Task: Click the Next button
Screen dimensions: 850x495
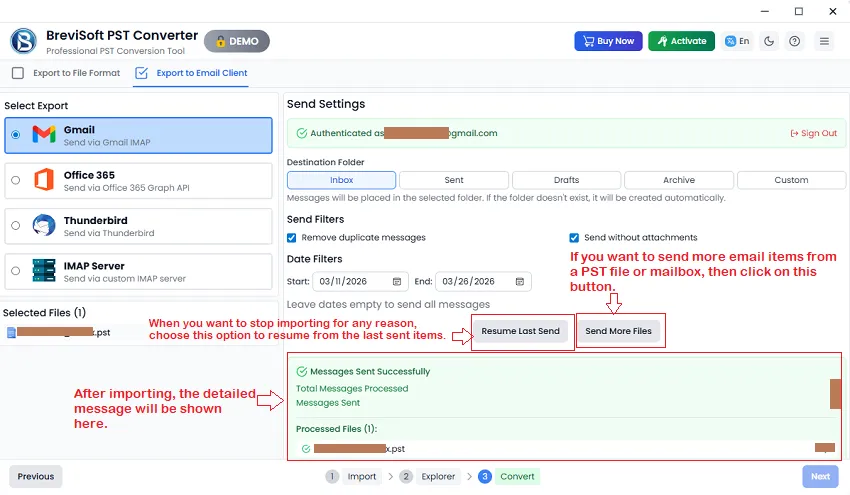Action: pyautogui.click(x=820, y=477)
